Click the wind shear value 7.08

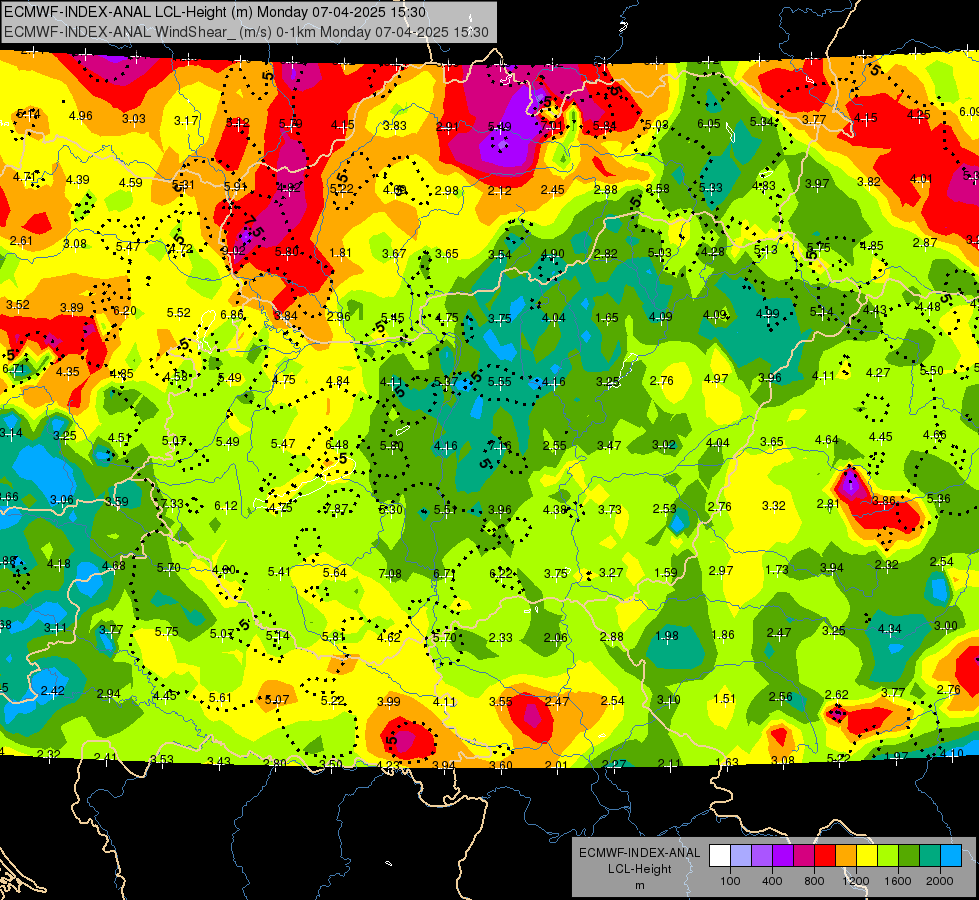click(x=390, y=573)
